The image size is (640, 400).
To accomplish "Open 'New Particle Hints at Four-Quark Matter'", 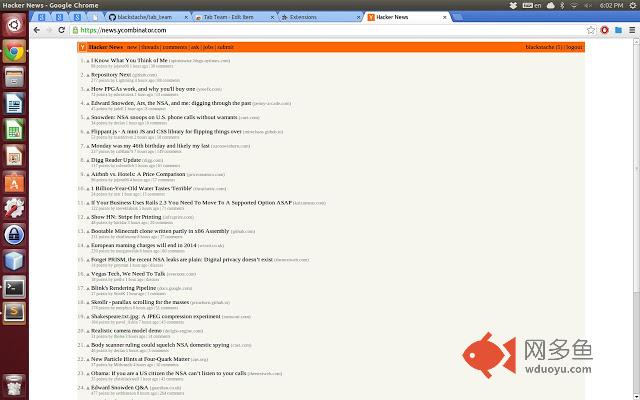I will point(140,359).
